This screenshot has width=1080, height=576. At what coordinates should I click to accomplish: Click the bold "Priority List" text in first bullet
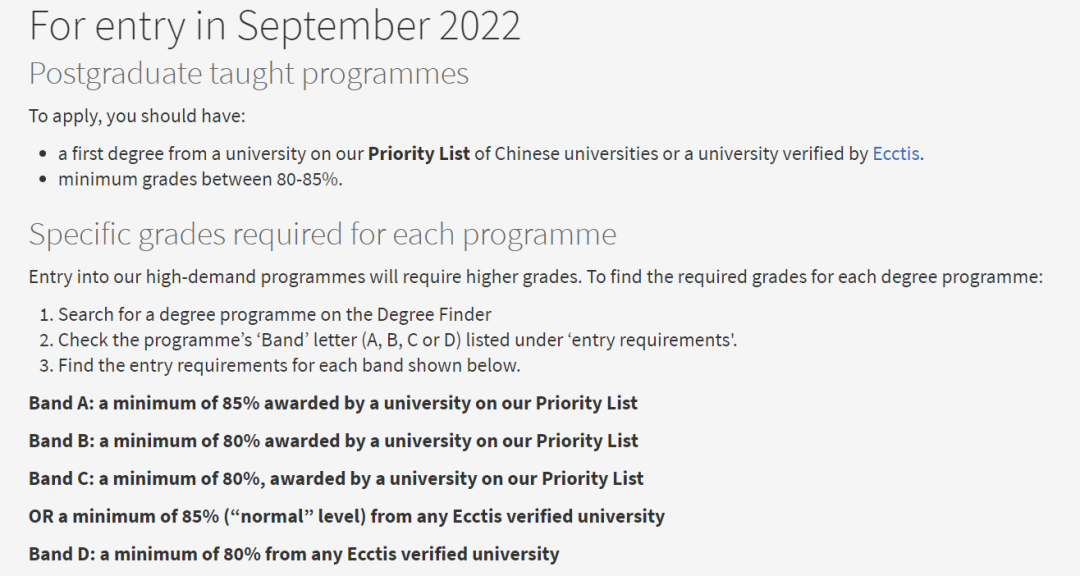tap(418, 154)
